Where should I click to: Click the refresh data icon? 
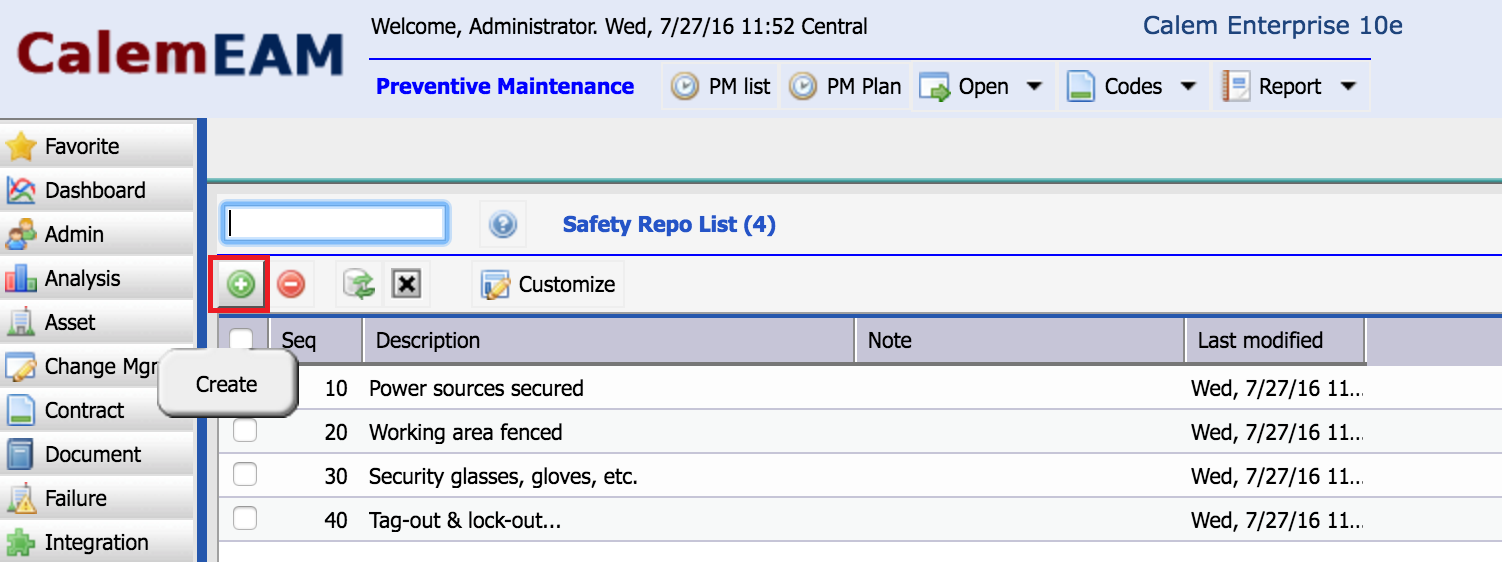(x=358, y=285)
